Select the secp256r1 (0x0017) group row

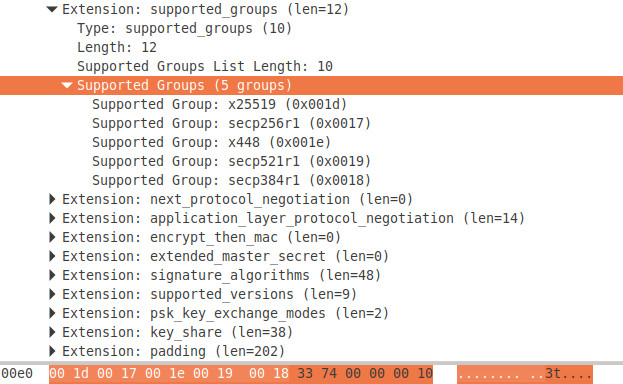click(x=312, y=123)
